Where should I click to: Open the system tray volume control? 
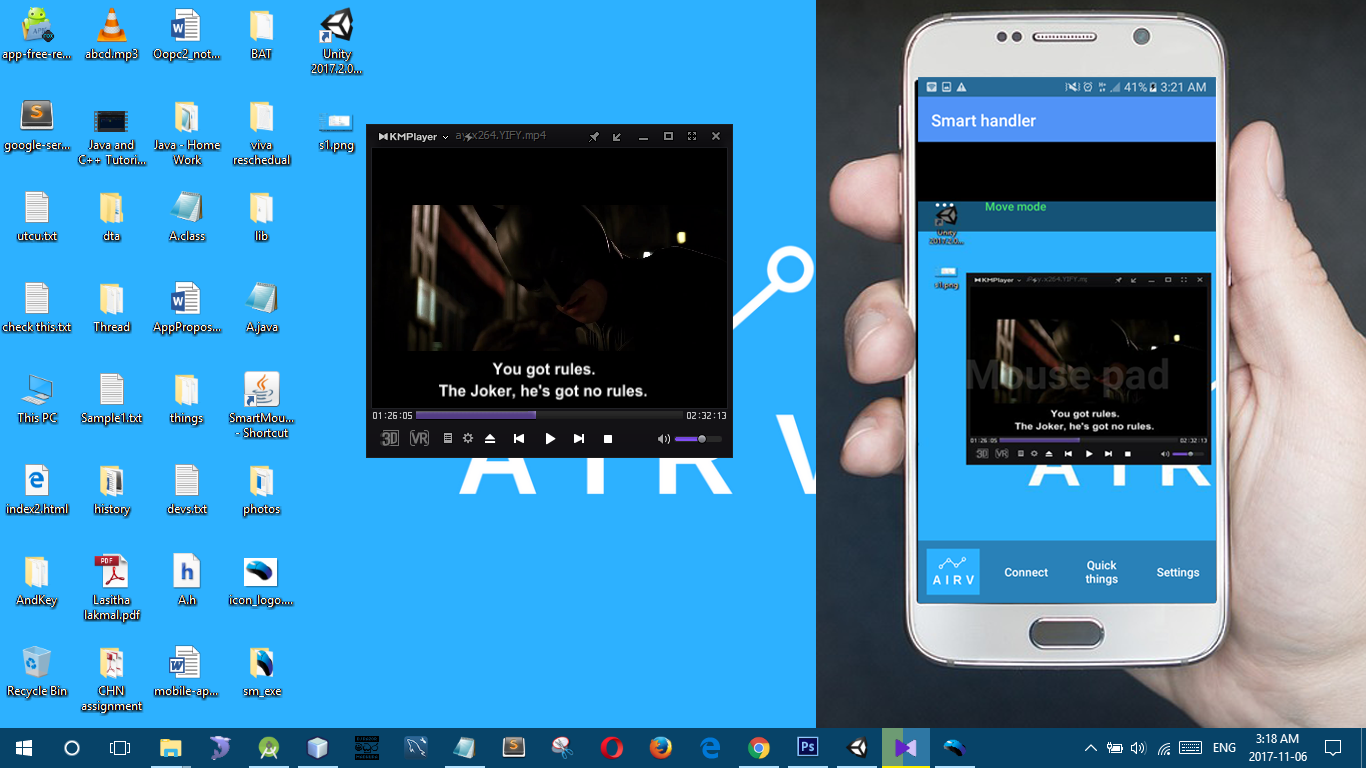pyautogui.click(x=1140, y=747)
